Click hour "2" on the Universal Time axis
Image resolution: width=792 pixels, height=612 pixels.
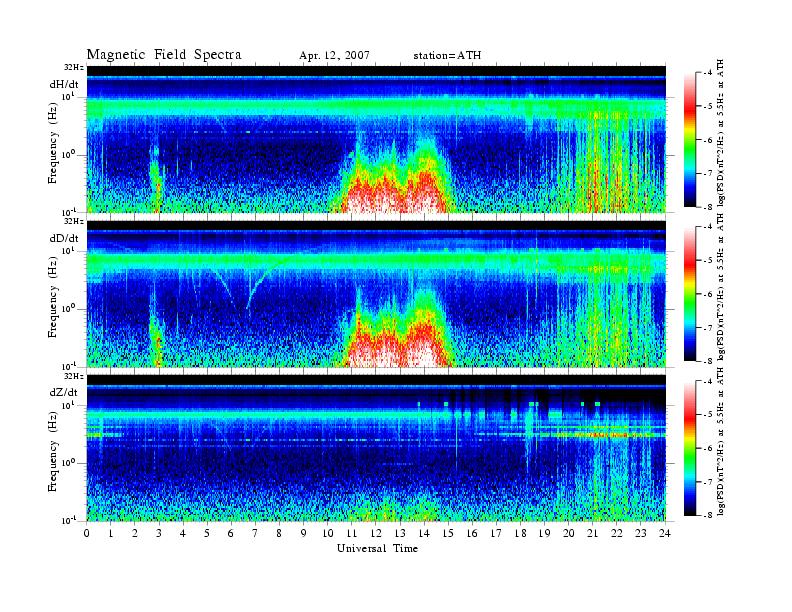(x=135, y=533)
